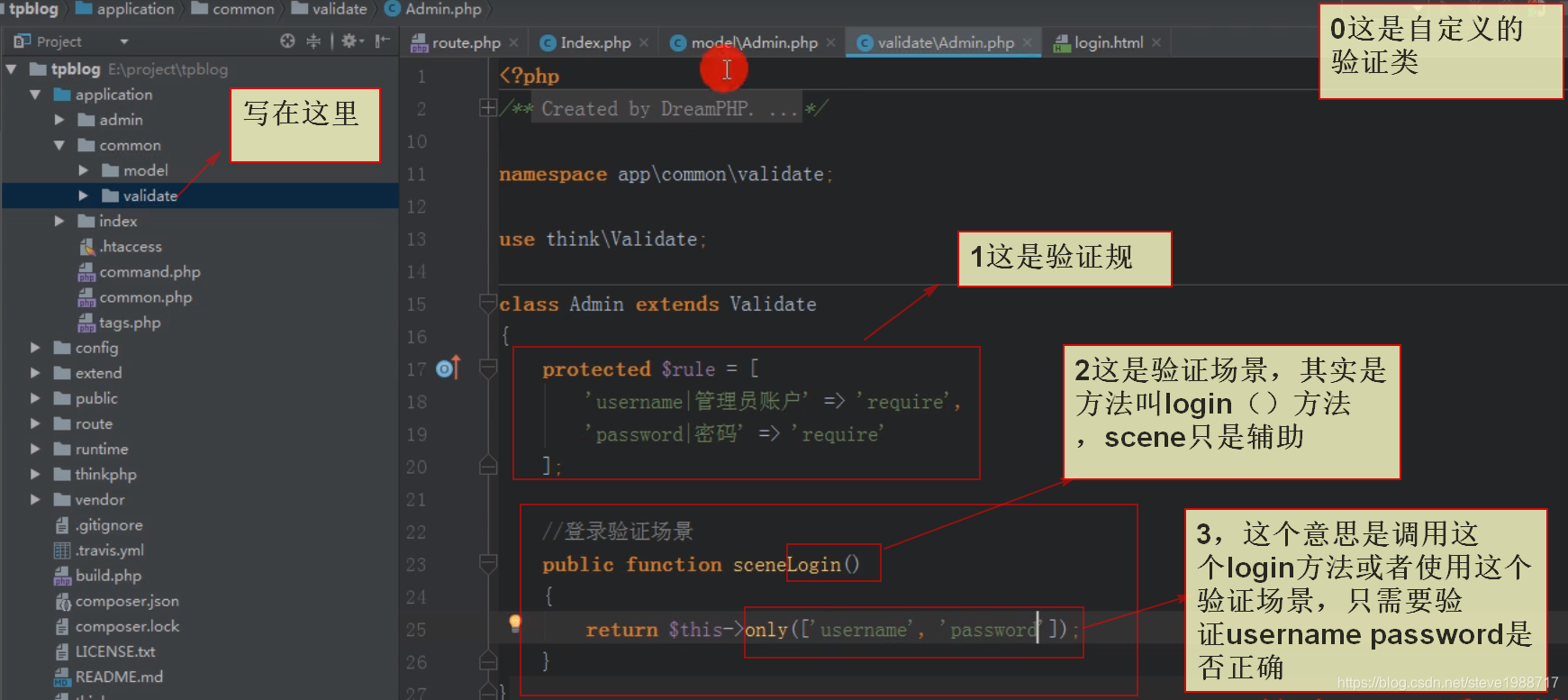
Task: Close the validate\Admin.php tab
Action: [x=1027, y=42]
